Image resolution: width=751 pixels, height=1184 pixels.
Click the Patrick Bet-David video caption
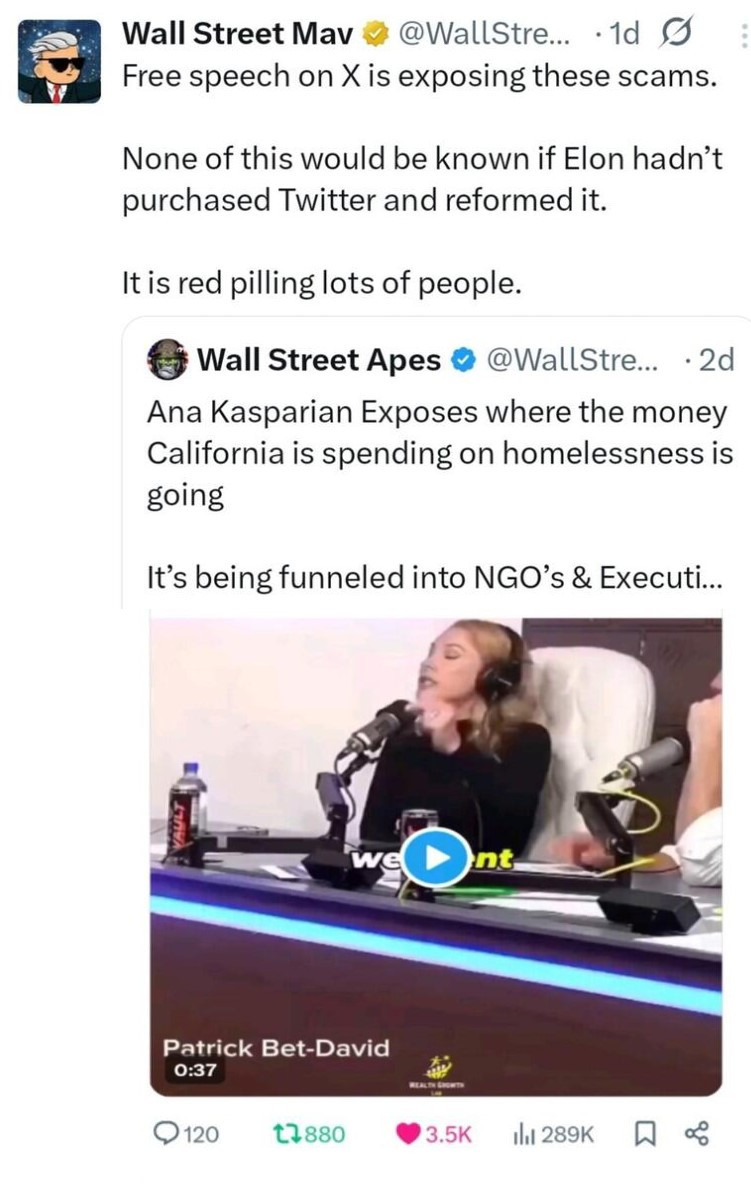tap(276, 1047)
